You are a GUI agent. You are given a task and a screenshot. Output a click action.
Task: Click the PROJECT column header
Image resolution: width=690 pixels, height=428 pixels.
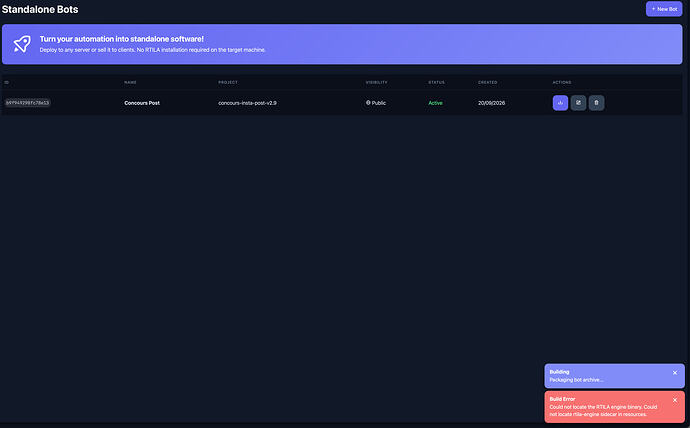point(228,82)
